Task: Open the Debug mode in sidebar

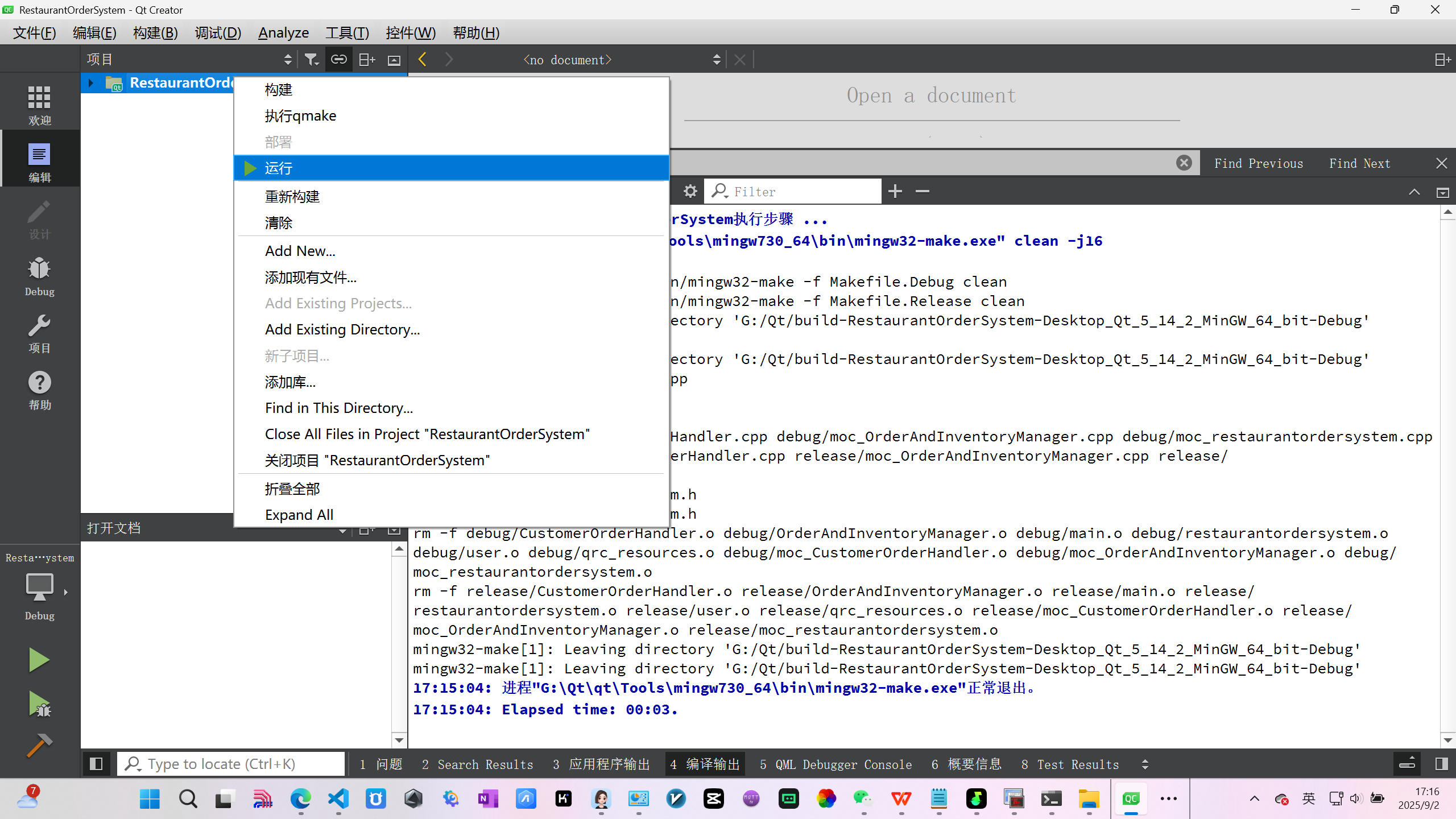Action: [39, 276]
